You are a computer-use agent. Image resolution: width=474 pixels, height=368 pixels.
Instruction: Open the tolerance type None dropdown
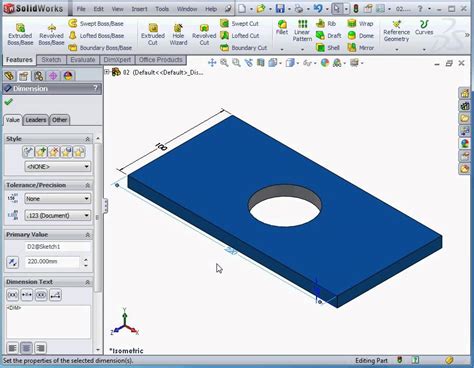[x=58, y=199]
